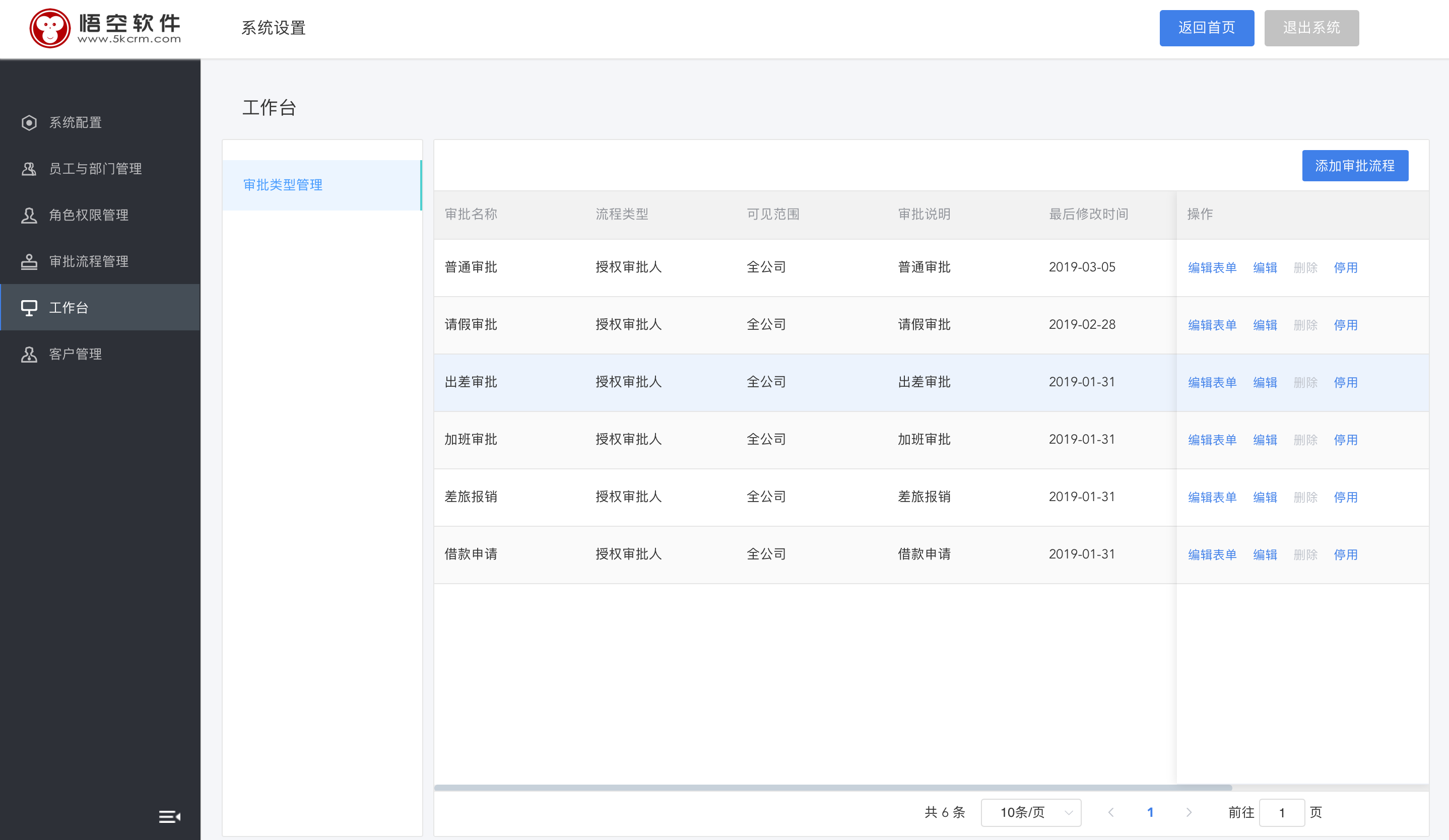The image size is (1449, 840).
Task: Click the 角色权限管理 user icon
Action: (29, 215)
